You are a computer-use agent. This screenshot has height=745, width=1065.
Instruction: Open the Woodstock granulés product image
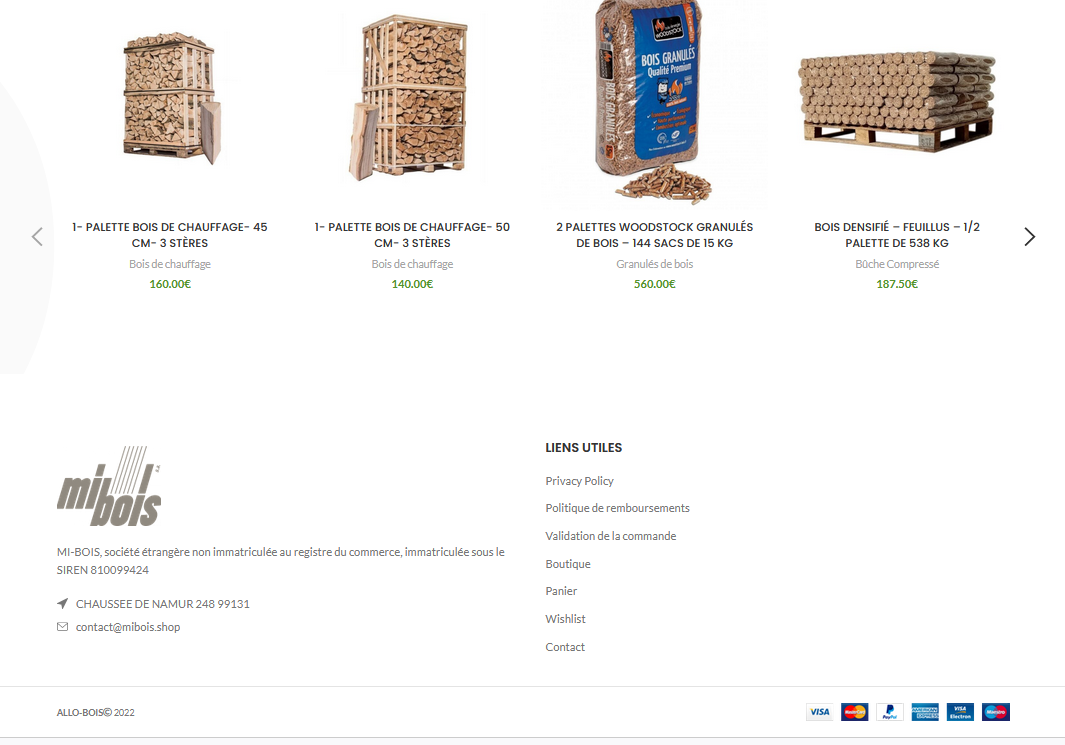[654, 102]
